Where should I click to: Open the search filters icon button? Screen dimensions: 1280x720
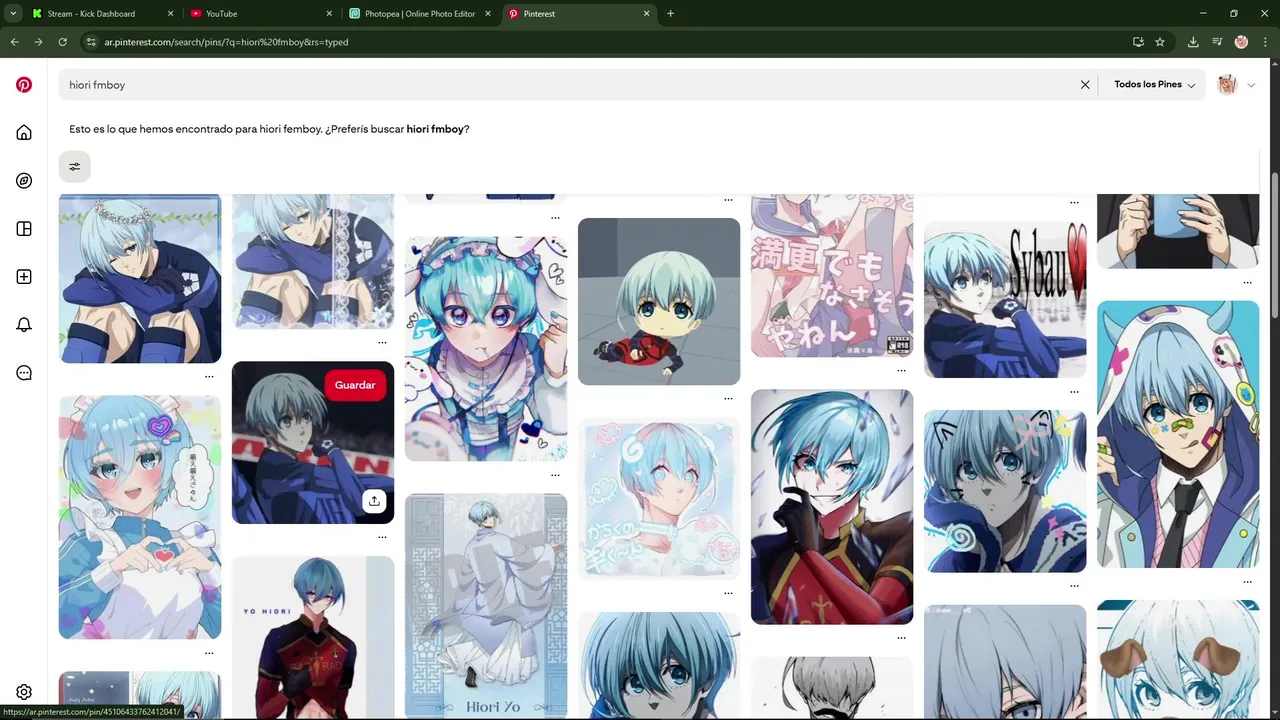[x=75, y=167]
